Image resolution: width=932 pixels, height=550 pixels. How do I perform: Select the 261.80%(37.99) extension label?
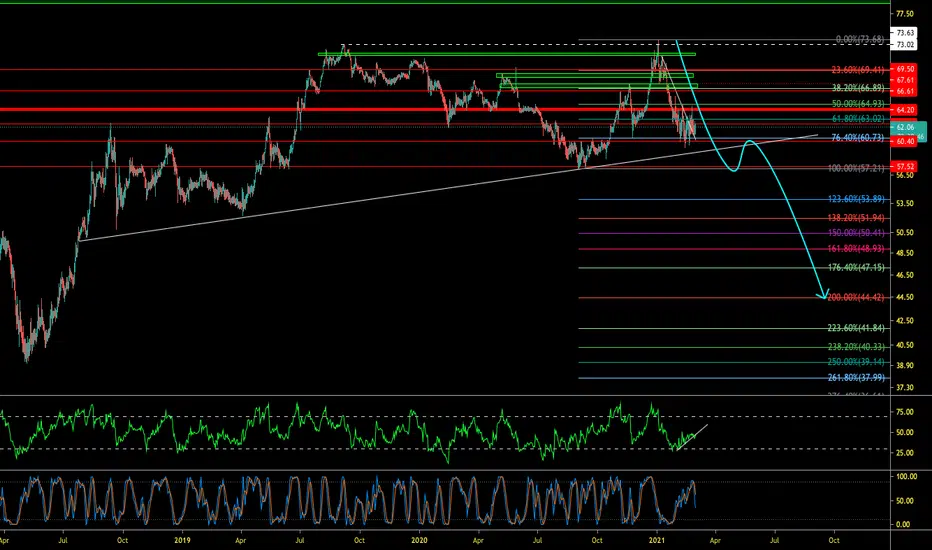[856, 378]
